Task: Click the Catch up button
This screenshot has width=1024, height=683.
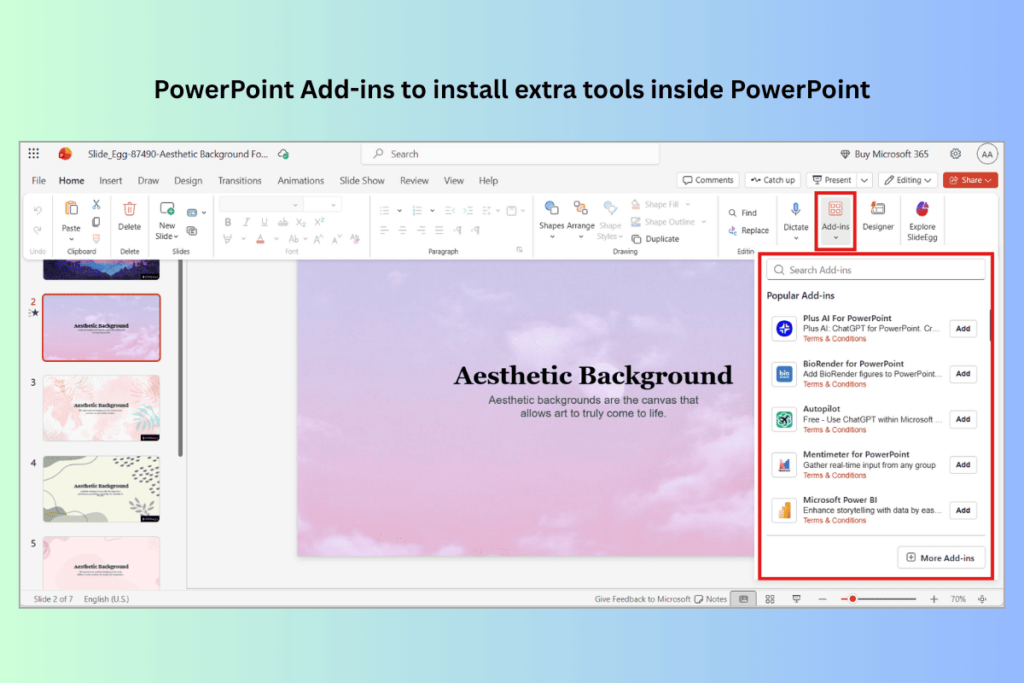Action: [x=773, y=180]
